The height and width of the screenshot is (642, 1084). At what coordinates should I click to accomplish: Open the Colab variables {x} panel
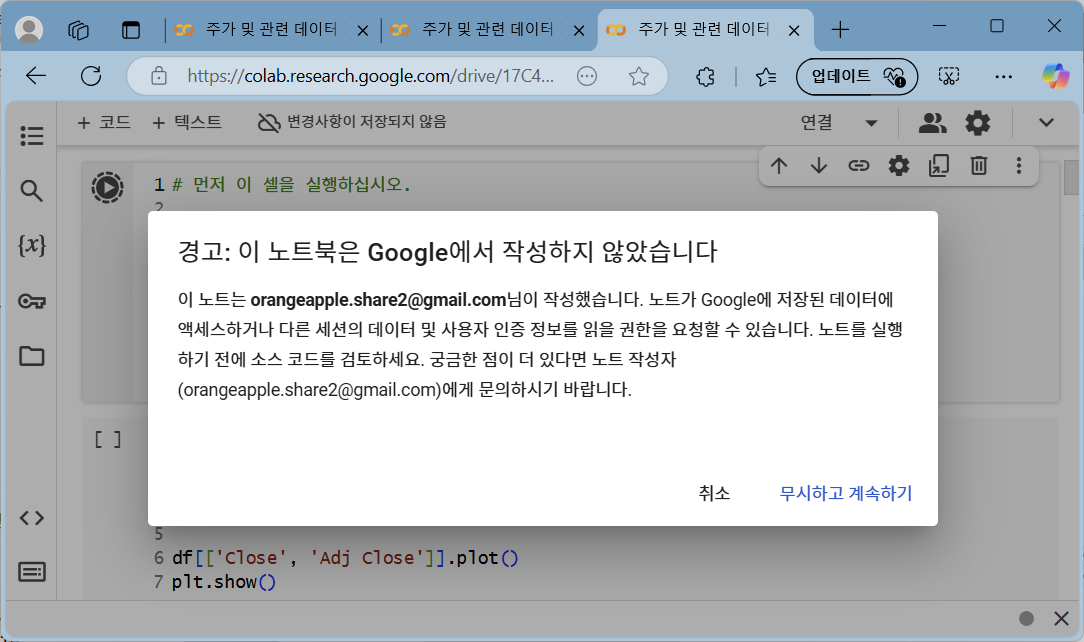(x=32, y=245)
